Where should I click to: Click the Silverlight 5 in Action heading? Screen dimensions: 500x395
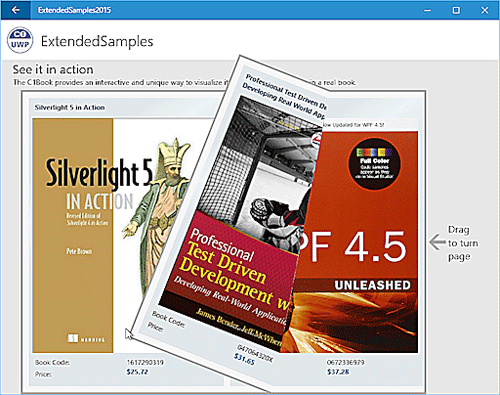click(x=70, y=107)
